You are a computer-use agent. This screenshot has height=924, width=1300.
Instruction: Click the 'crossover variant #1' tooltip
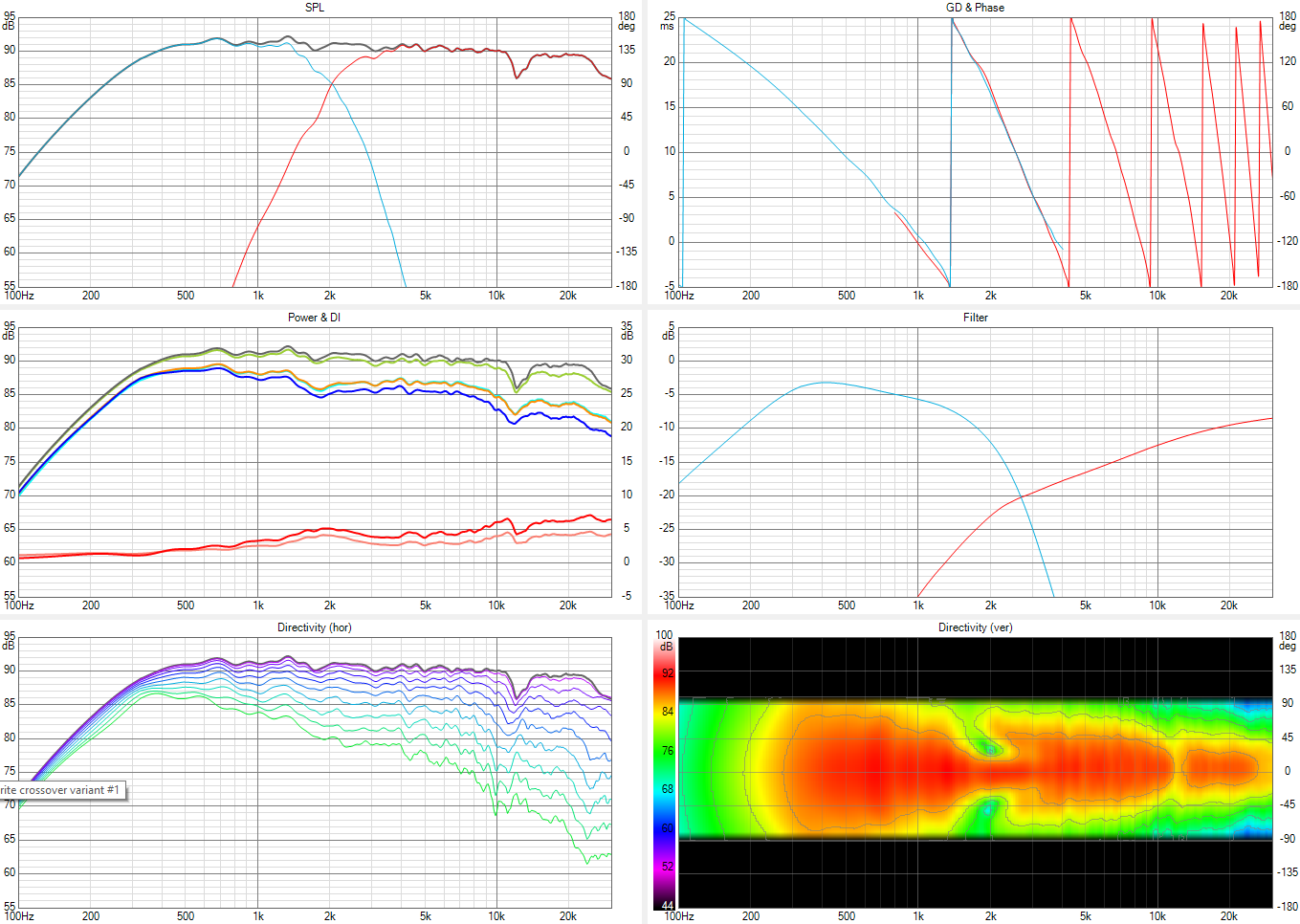(62, 790)
